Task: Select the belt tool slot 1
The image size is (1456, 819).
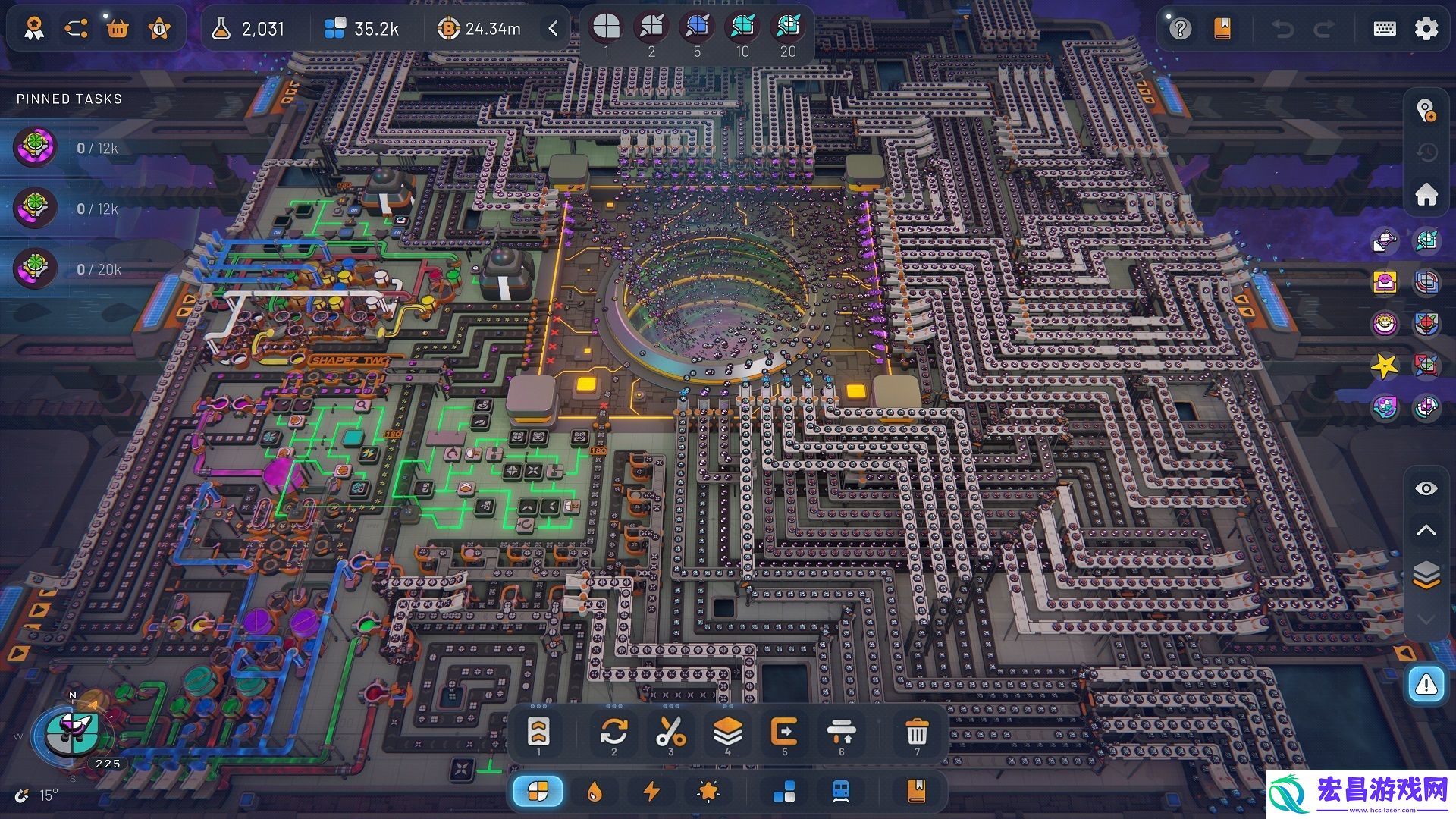Action: point(538,734)
